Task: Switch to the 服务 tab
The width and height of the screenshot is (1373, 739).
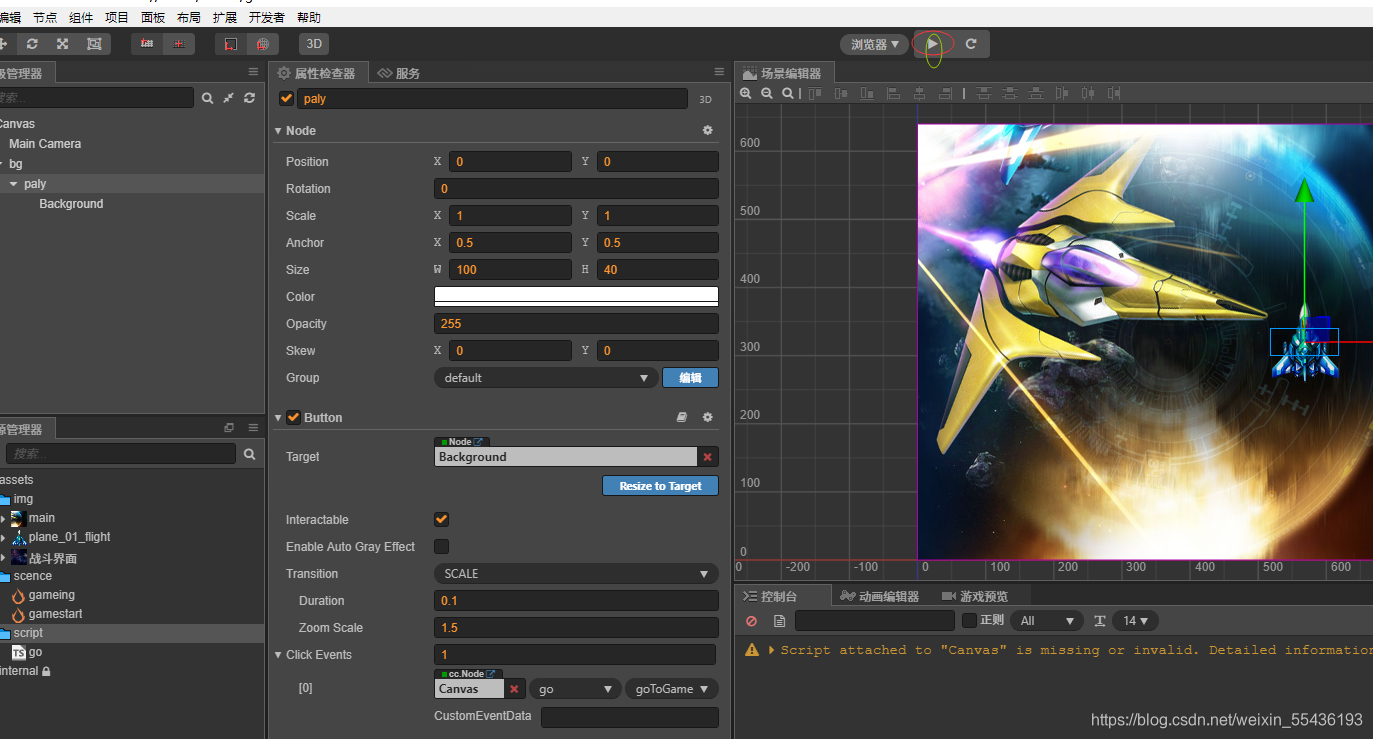Action: [399, 73]
